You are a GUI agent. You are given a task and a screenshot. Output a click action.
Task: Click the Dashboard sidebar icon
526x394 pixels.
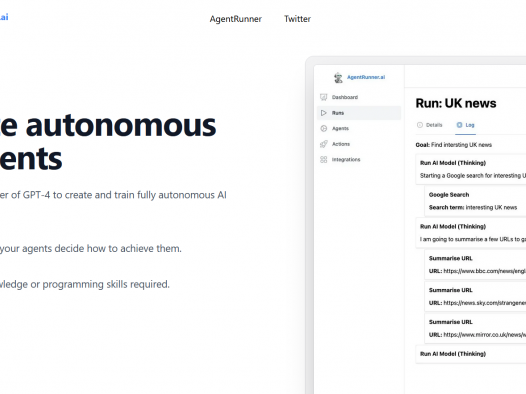(323, 97)
